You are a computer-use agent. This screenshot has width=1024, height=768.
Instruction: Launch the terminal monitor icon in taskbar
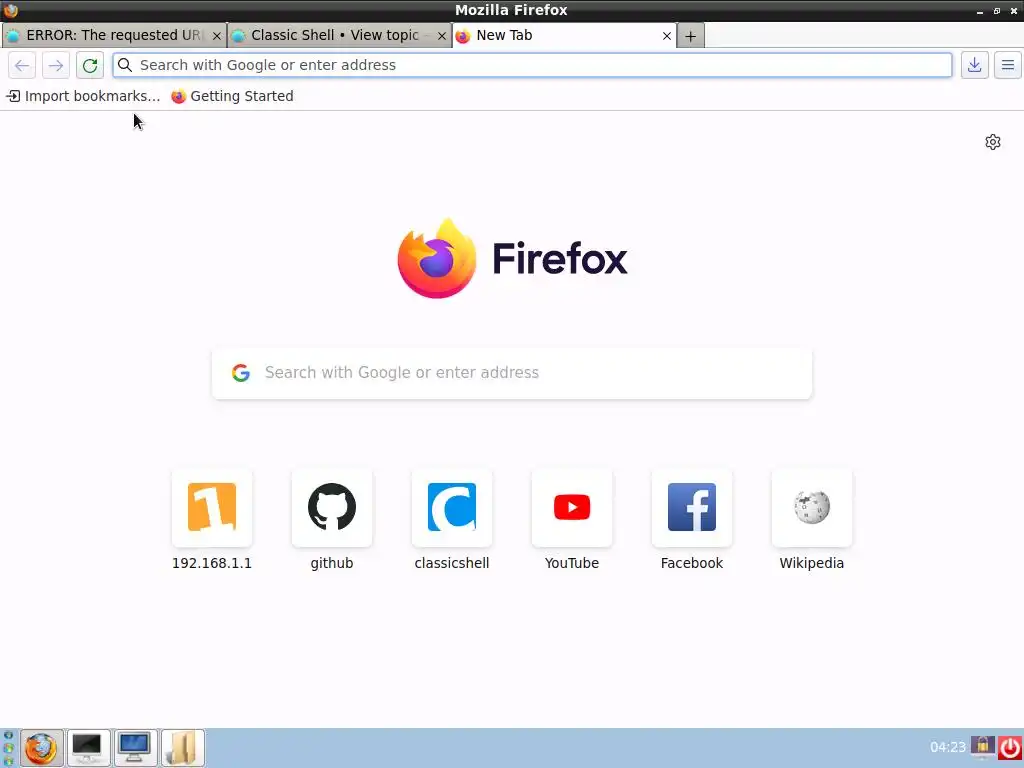click(x=88, y=748)
